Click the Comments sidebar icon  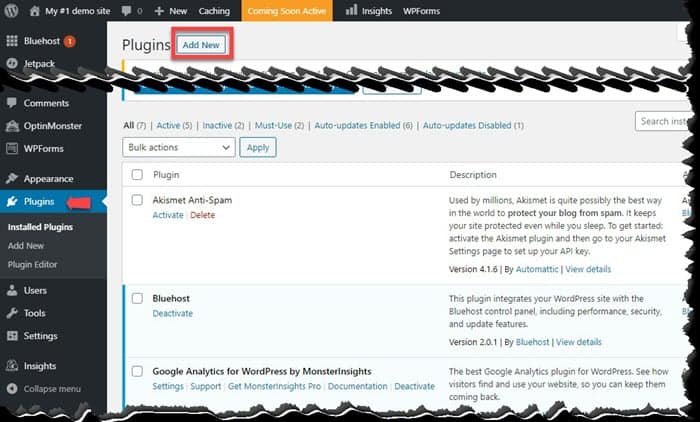[x=12, y=103]
